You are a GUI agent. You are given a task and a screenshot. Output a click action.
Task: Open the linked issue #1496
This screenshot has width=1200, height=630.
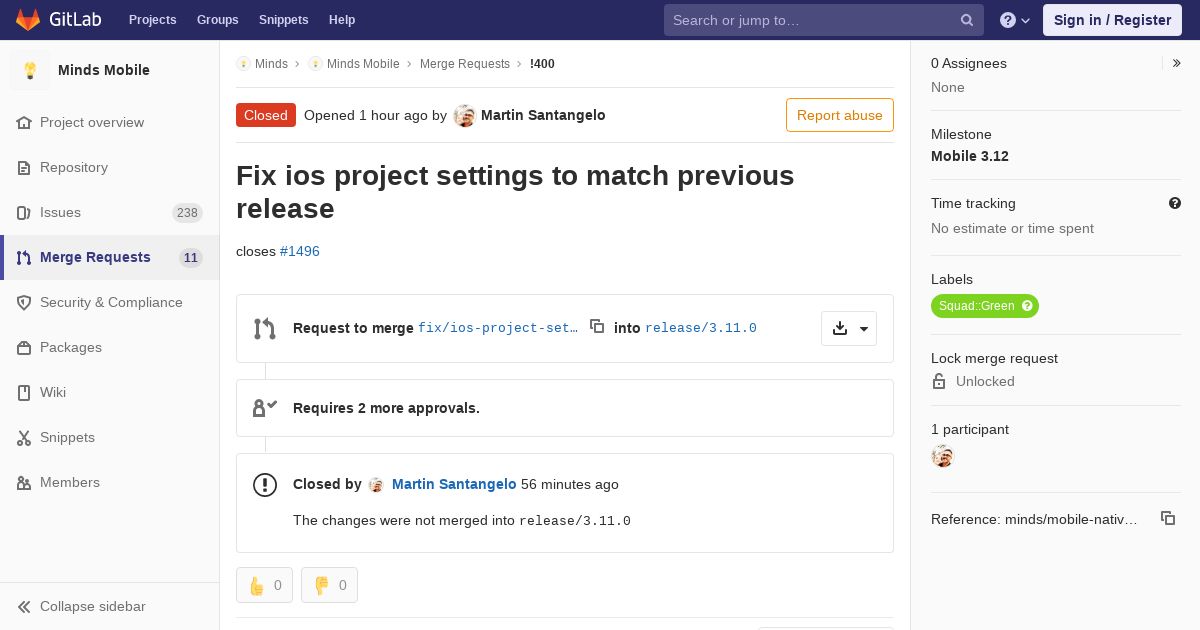click(x=300, y=251)
